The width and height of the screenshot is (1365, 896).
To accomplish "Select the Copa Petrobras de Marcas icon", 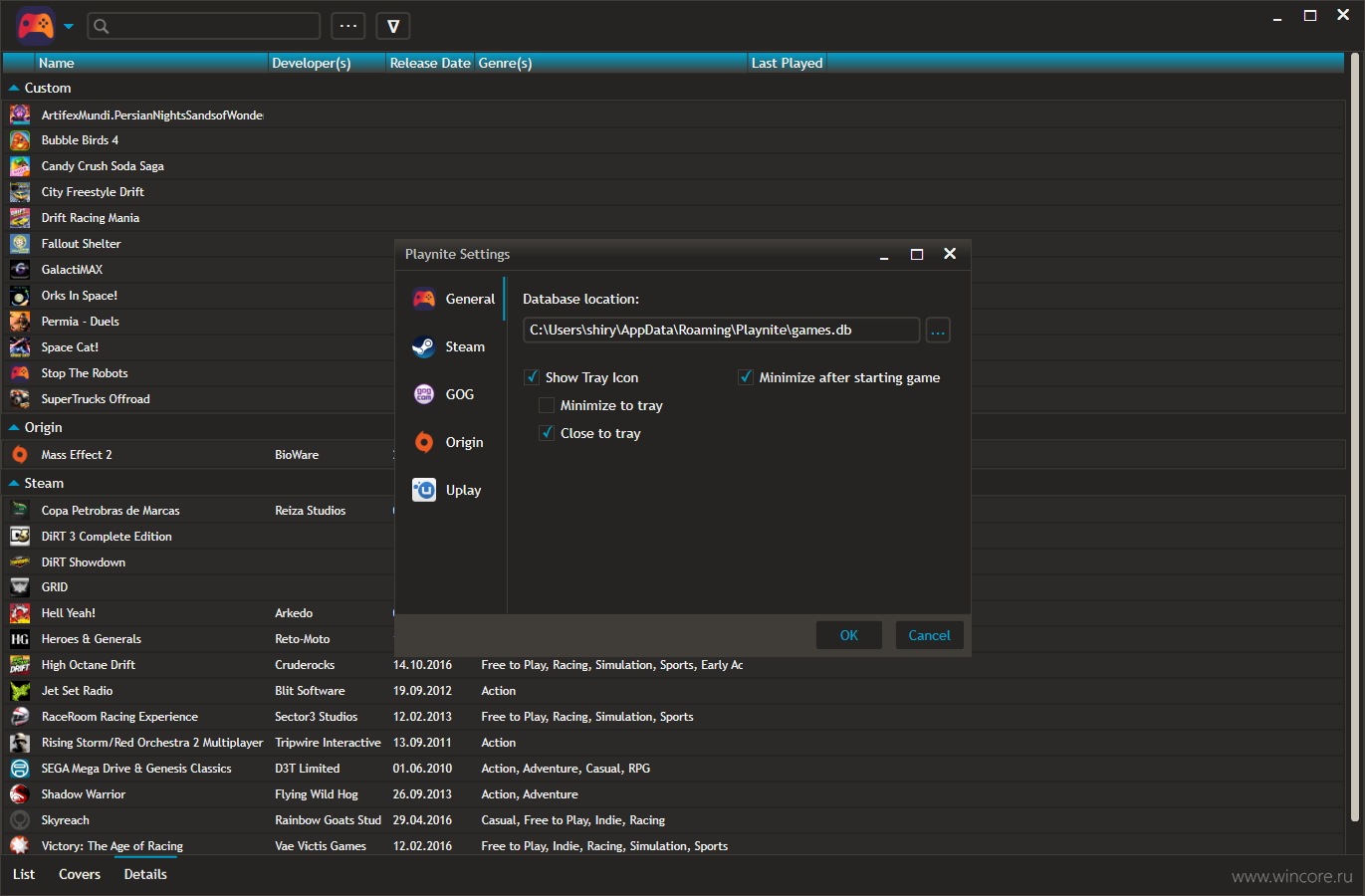I will 20,511.
